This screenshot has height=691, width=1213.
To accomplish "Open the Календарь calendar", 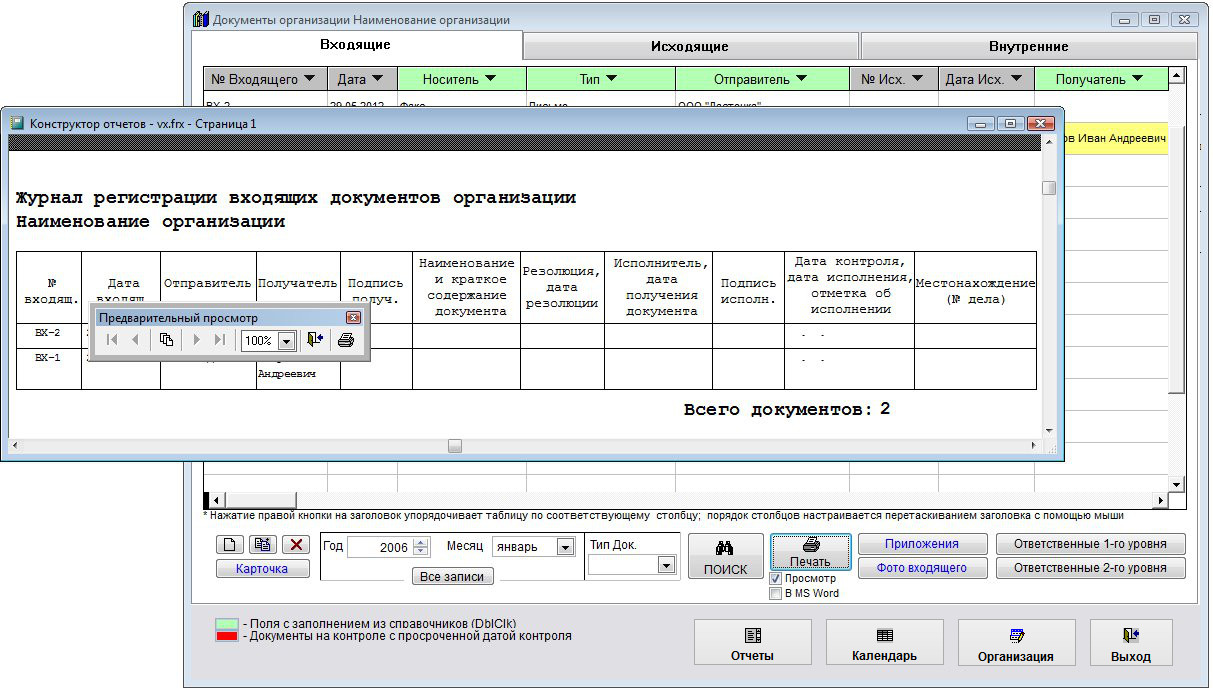I will click(884, 643).
